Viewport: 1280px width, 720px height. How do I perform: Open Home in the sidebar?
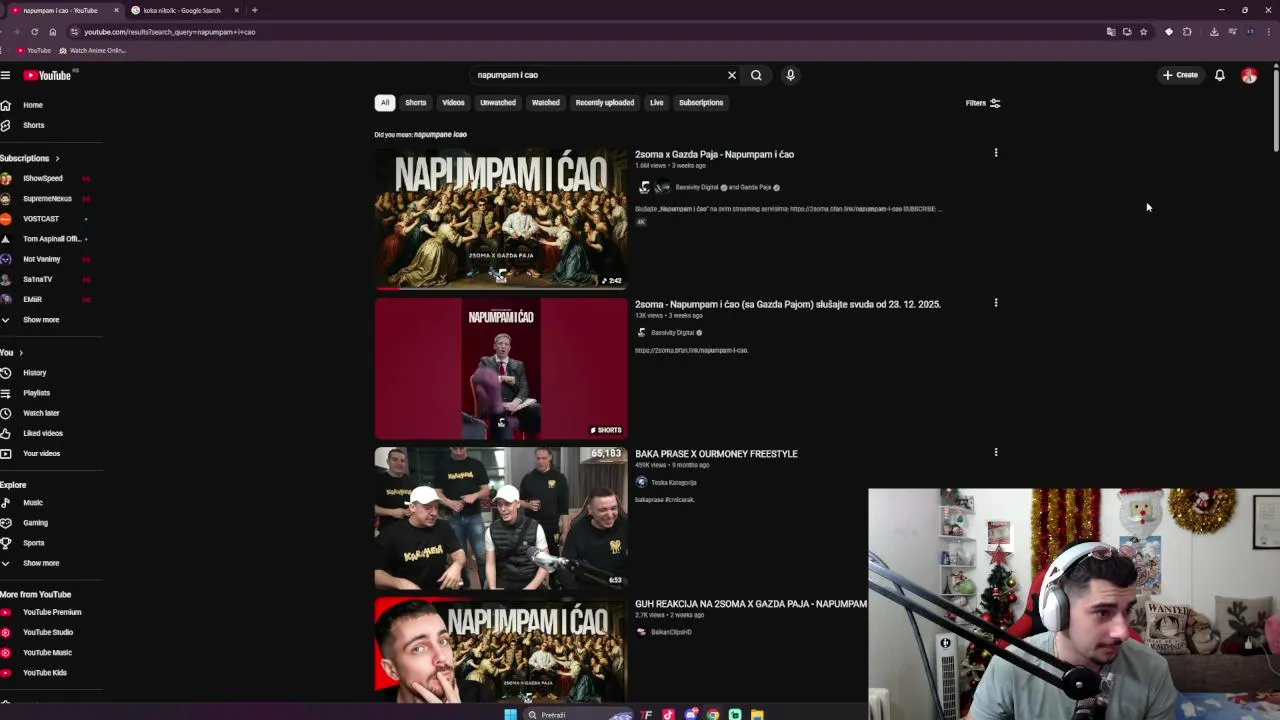tap(32, 105)
